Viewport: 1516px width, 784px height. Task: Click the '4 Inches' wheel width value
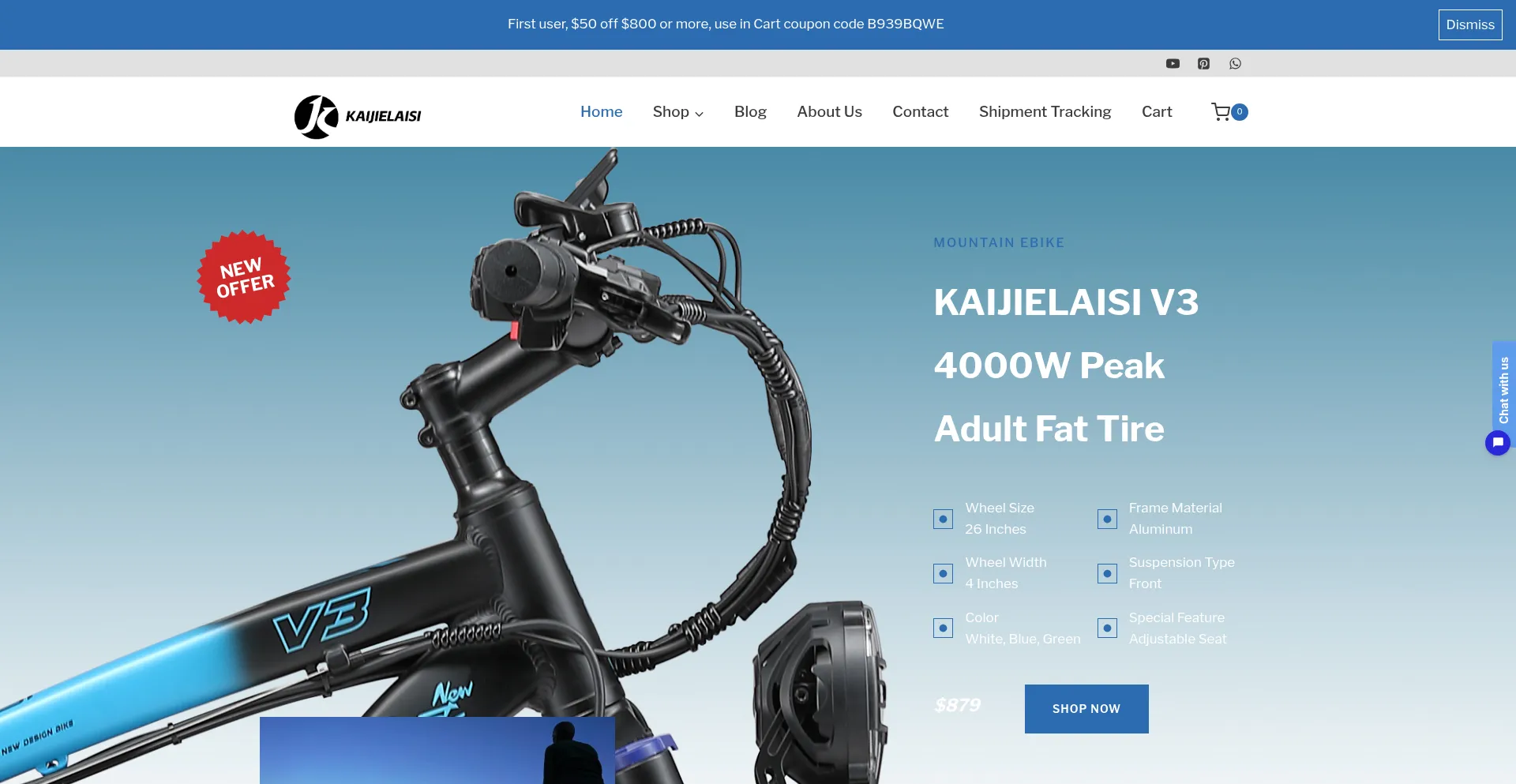pos(992,584)
